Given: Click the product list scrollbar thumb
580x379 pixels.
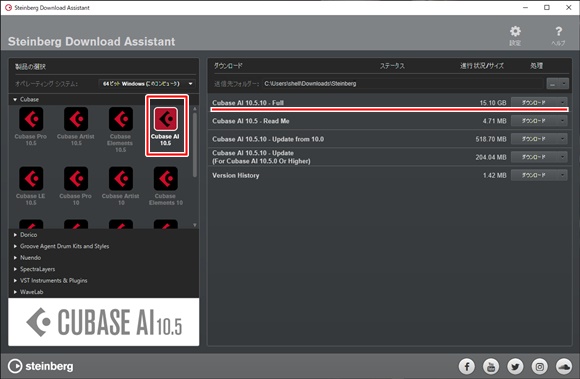Looking at the screenshot, I should click(195, 145).
